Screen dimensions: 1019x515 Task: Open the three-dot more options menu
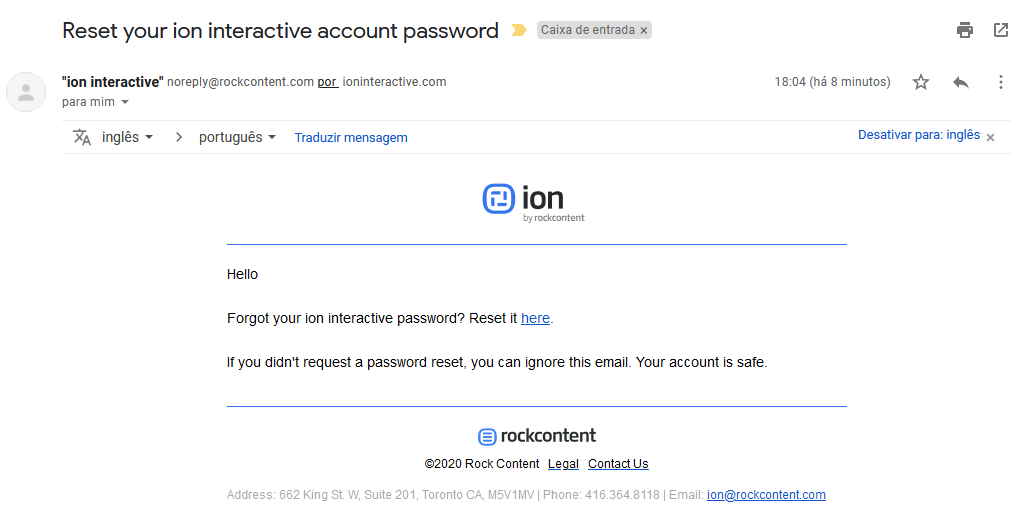pyautogui.click(x=1001, y=82)
